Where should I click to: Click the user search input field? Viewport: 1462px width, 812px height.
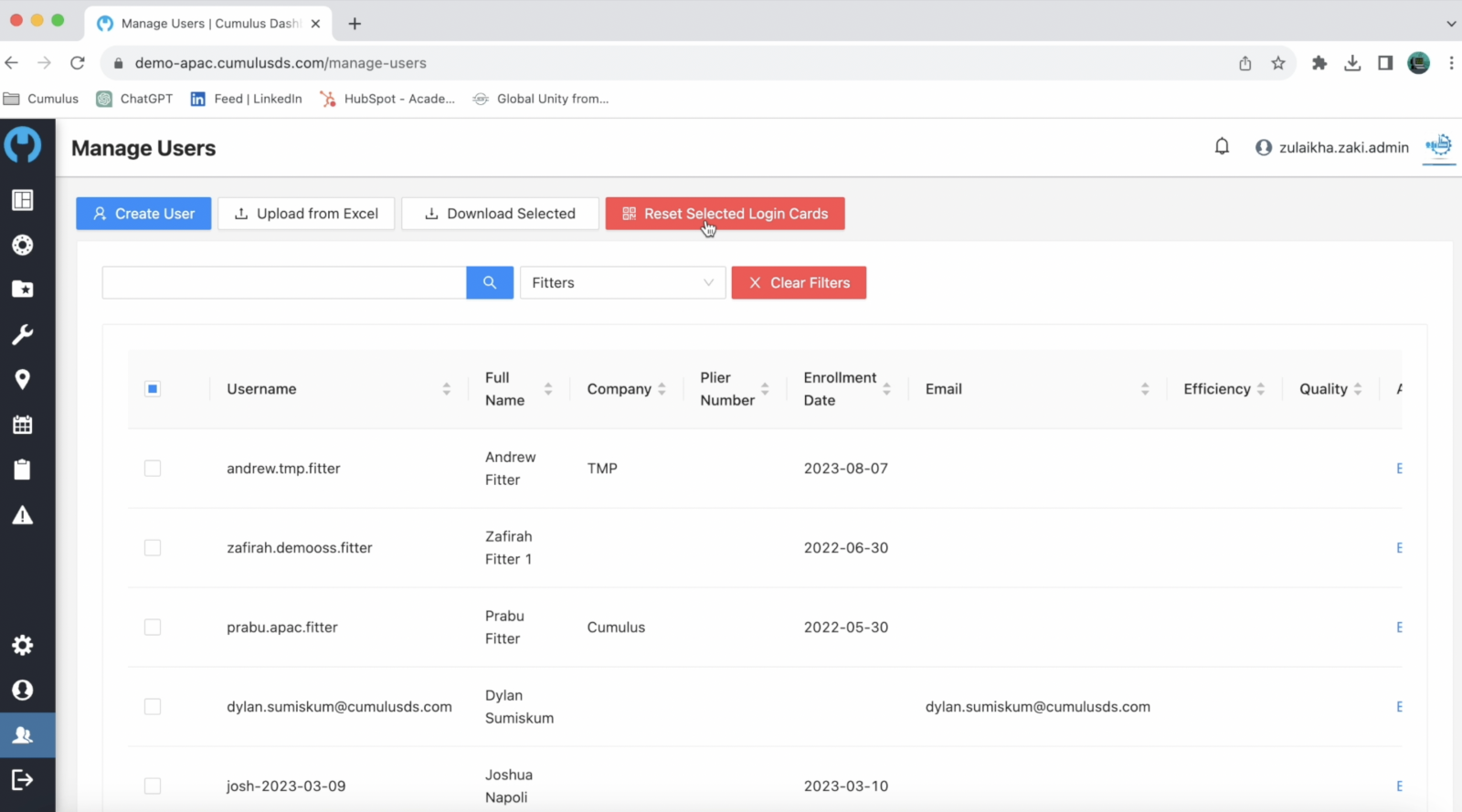tap(284, 282)
